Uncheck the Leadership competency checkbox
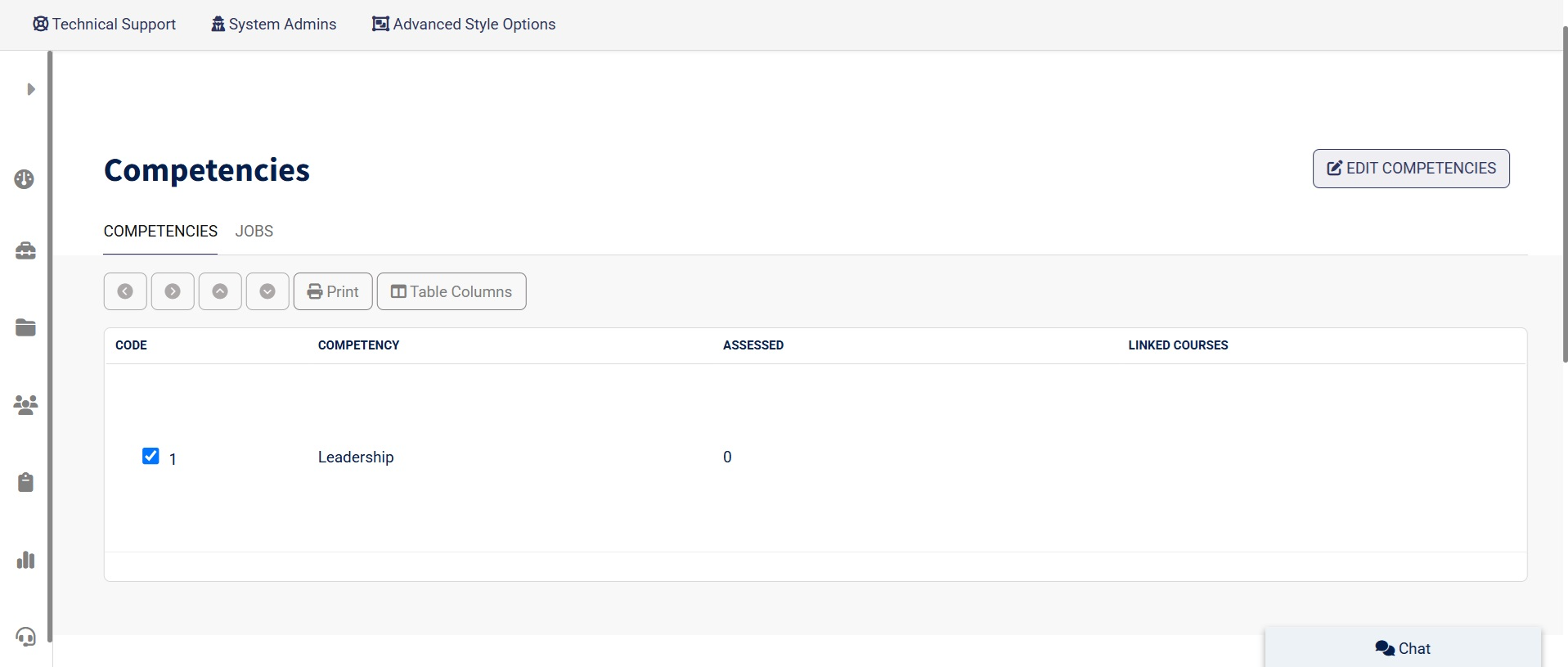Viewport: 1568px width, 667px height. click(151, 456)
